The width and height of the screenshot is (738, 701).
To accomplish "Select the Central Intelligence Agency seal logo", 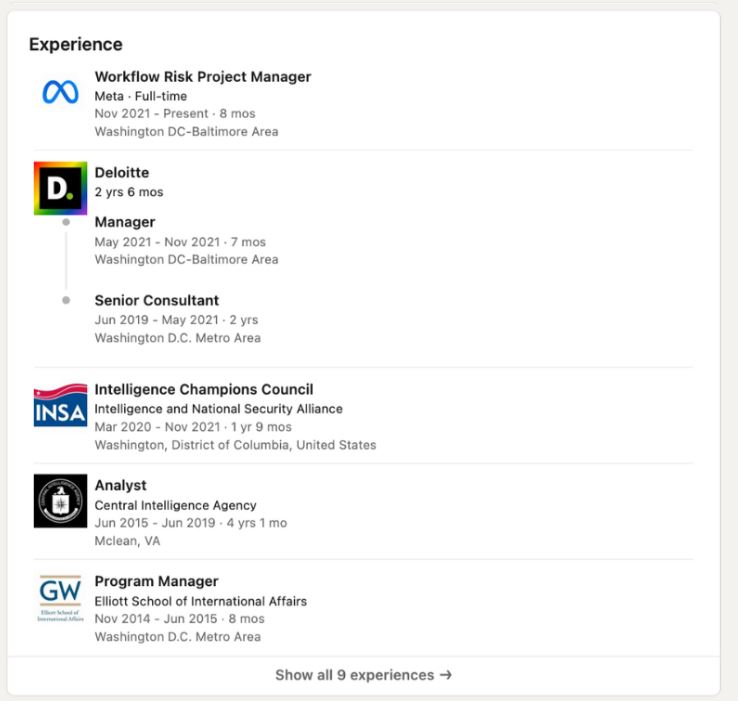I will 60,501.
